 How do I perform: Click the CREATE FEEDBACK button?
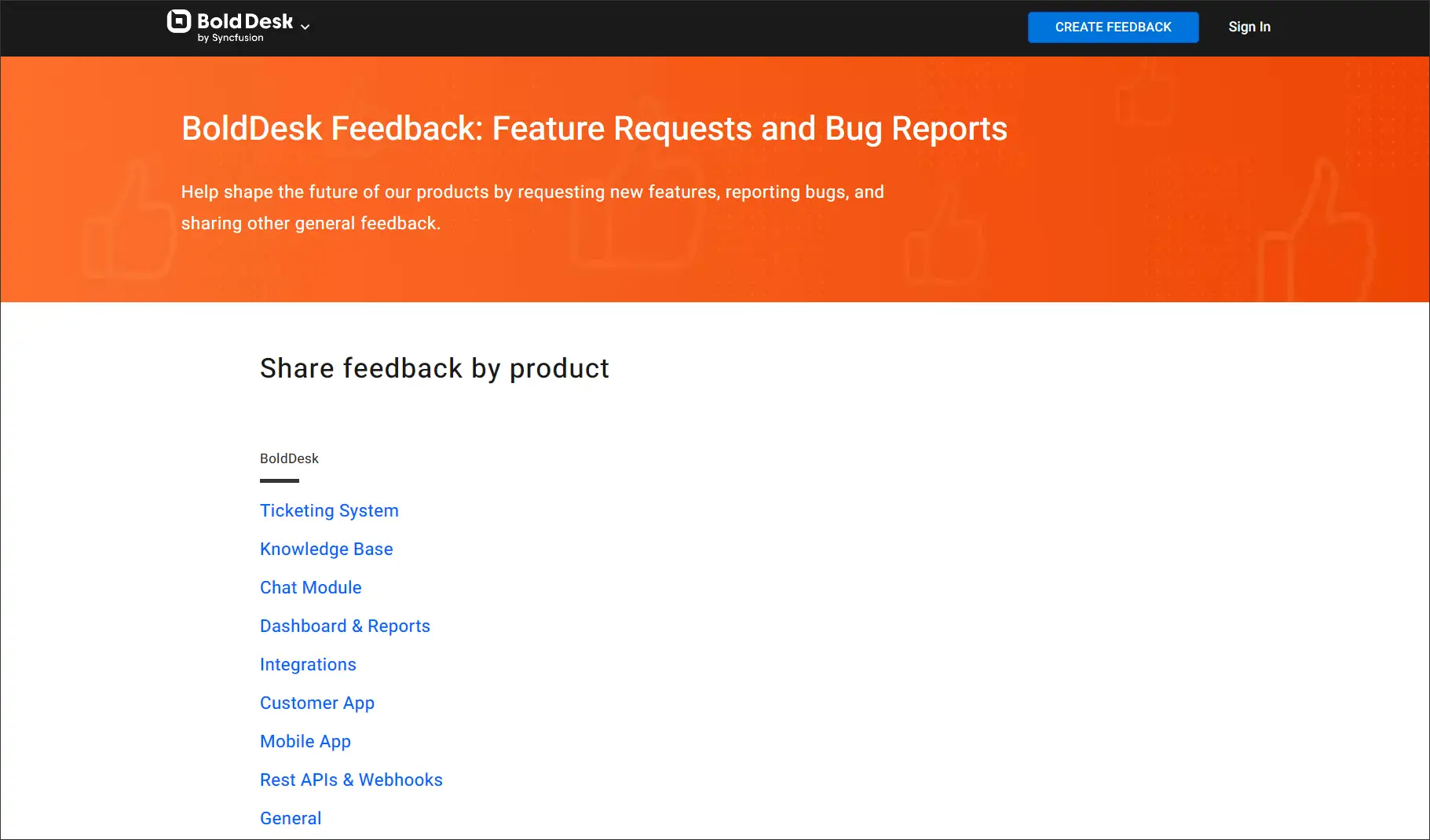[1113, 27]
